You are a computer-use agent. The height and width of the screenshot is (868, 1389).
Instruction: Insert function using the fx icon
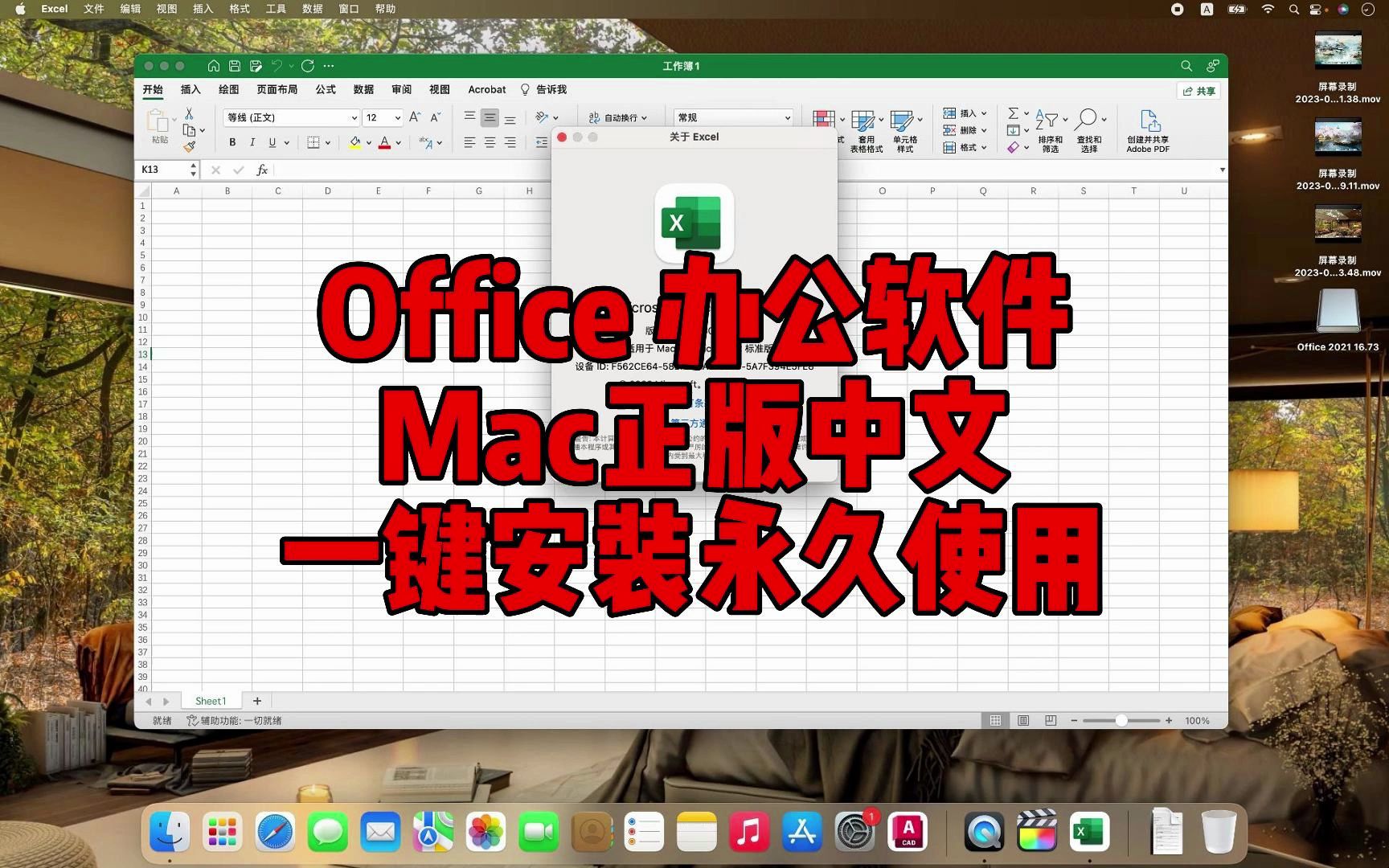coord(262,170)
